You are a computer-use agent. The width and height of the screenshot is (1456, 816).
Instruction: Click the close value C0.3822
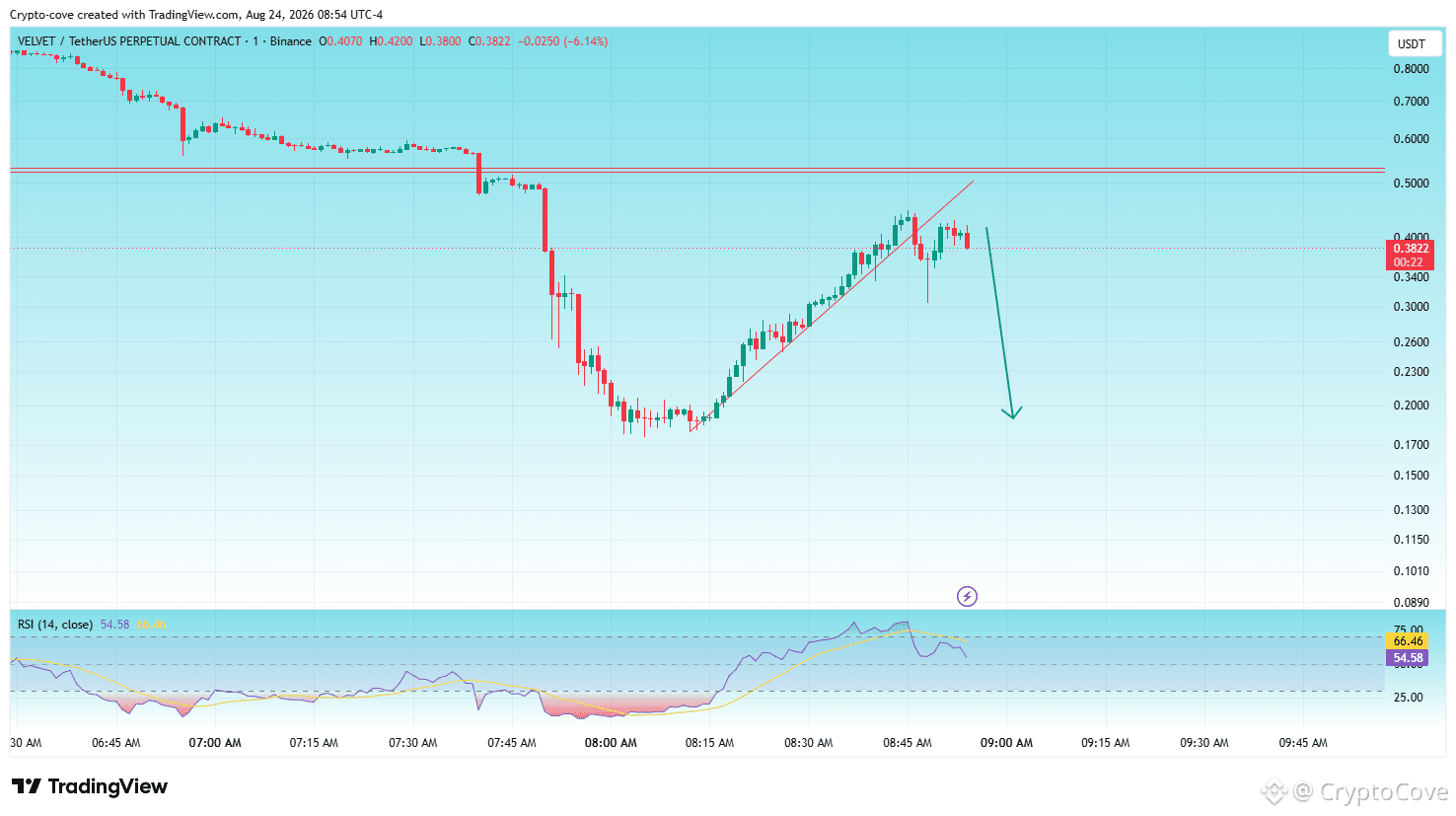[x=489, y=41]
